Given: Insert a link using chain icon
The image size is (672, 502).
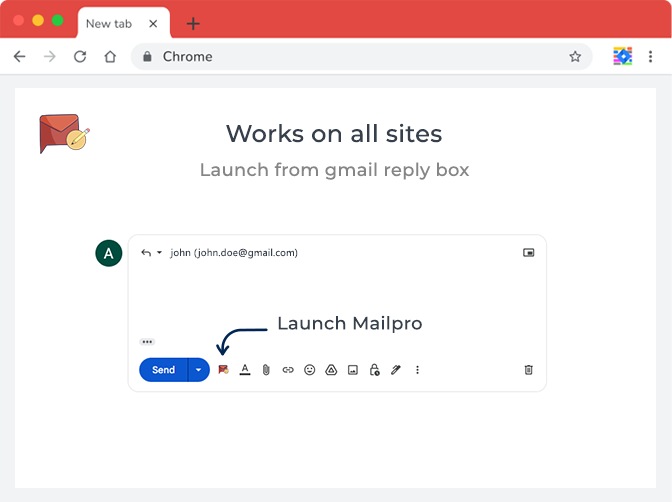Looking at the screenshot, I should (x=288, y=370).
